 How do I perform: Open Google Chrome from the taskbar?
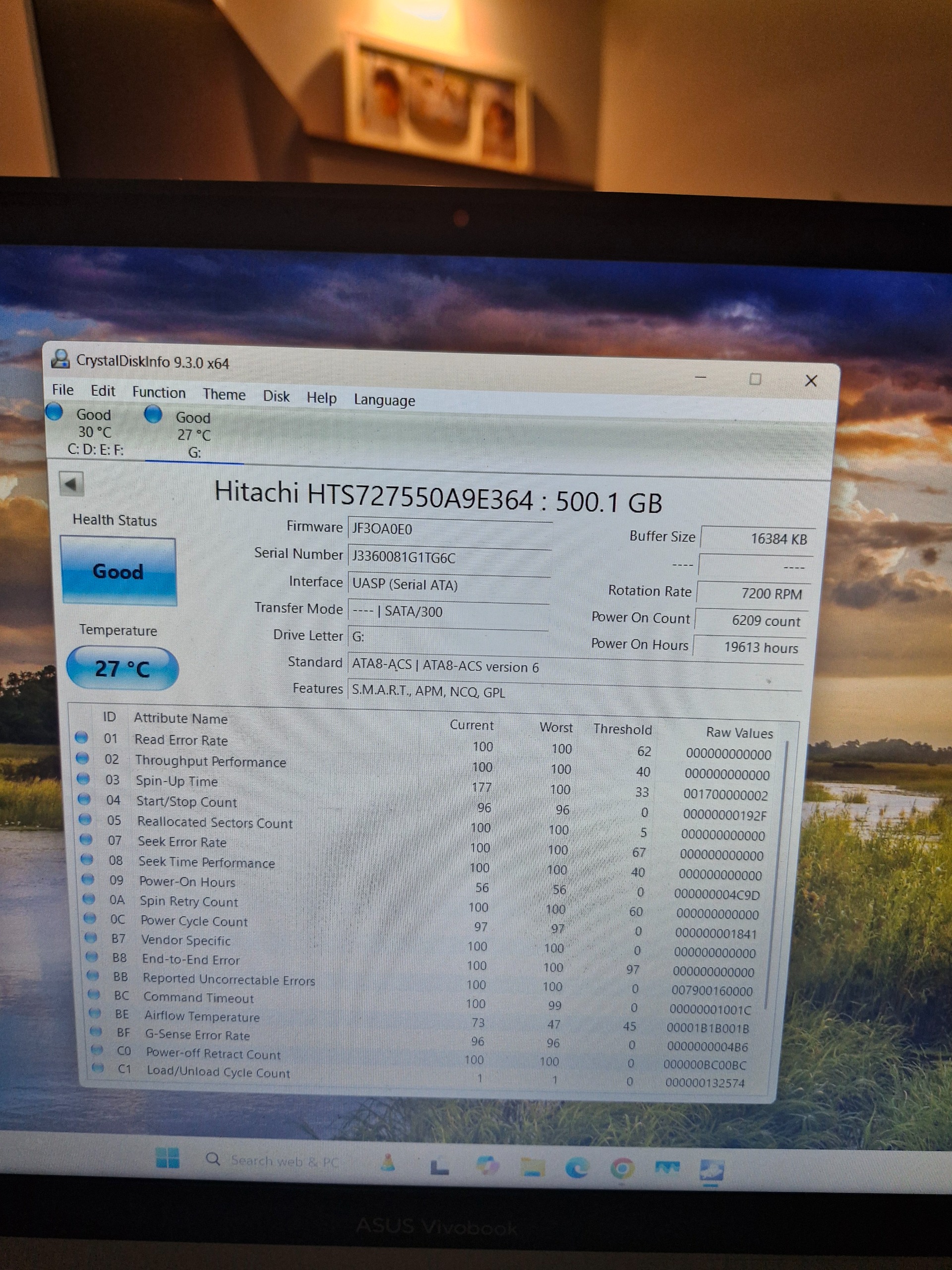pos(622,1168)
